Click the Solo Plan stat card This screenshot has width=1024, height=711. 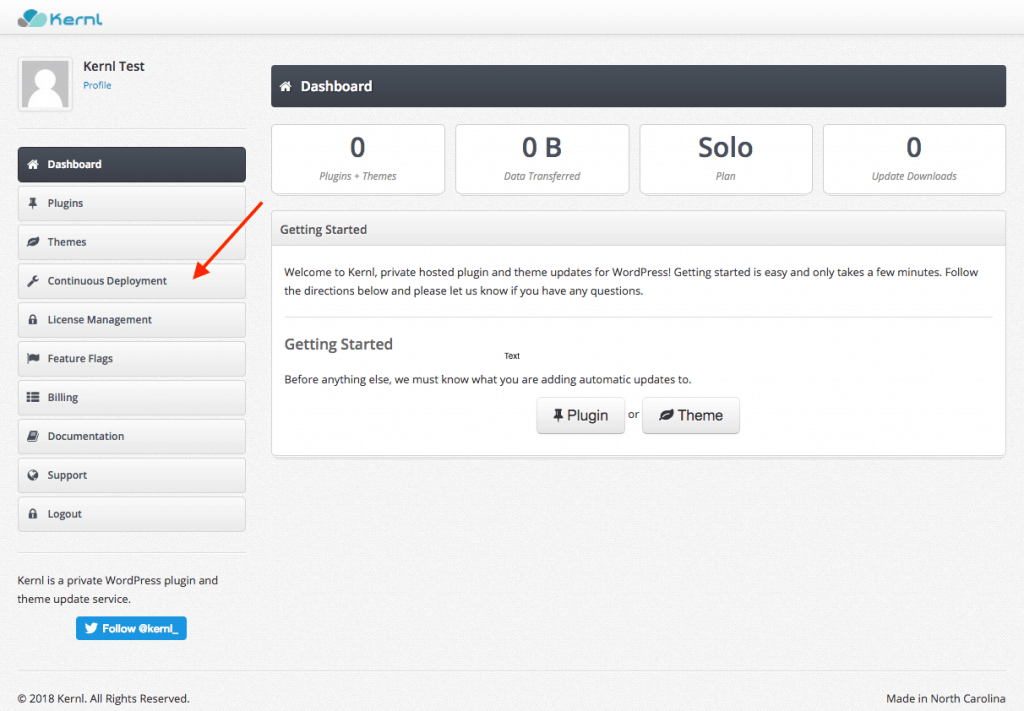point(726,159)
